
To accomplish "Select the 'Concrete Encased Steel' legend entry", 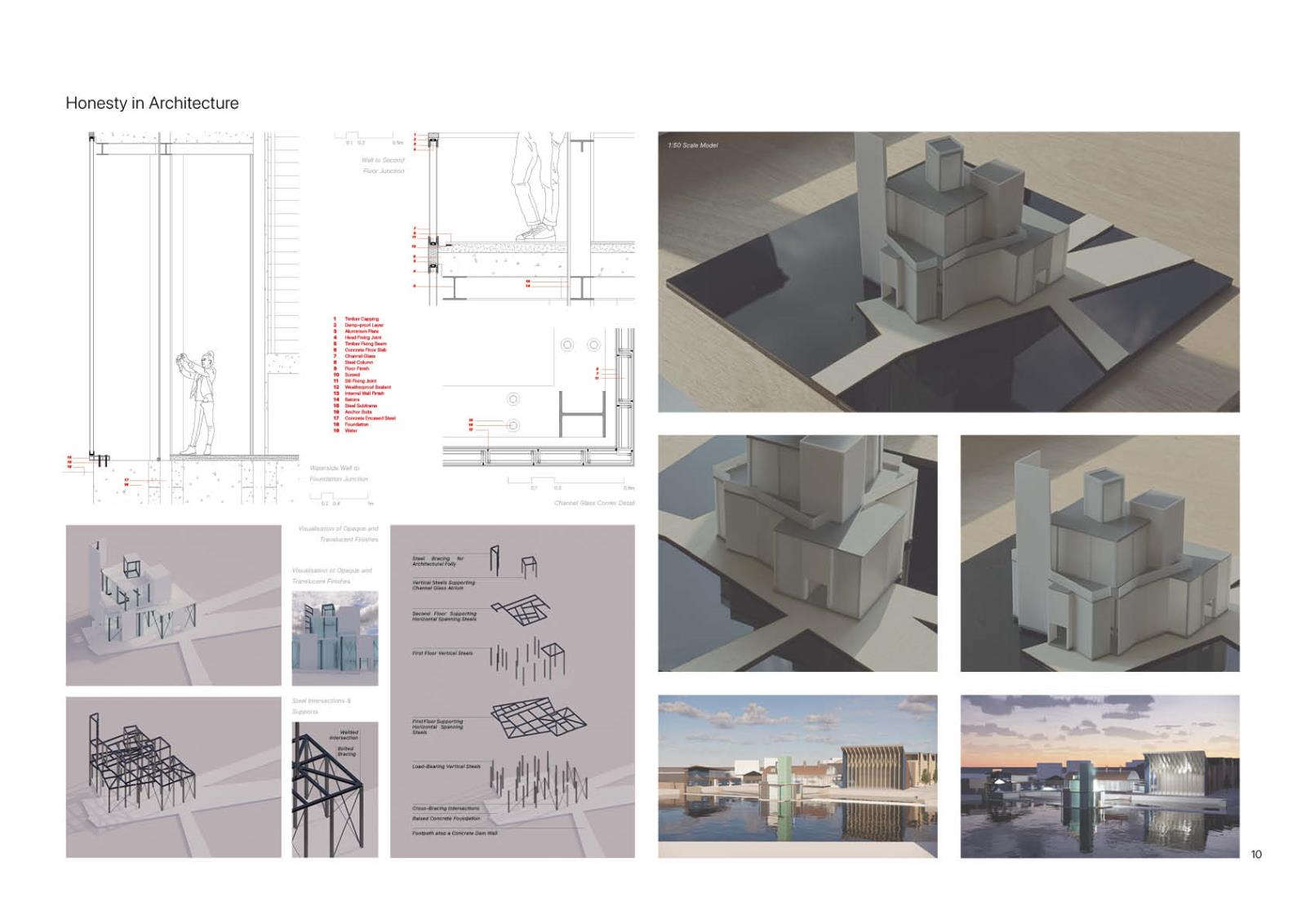I will [369, 418].
